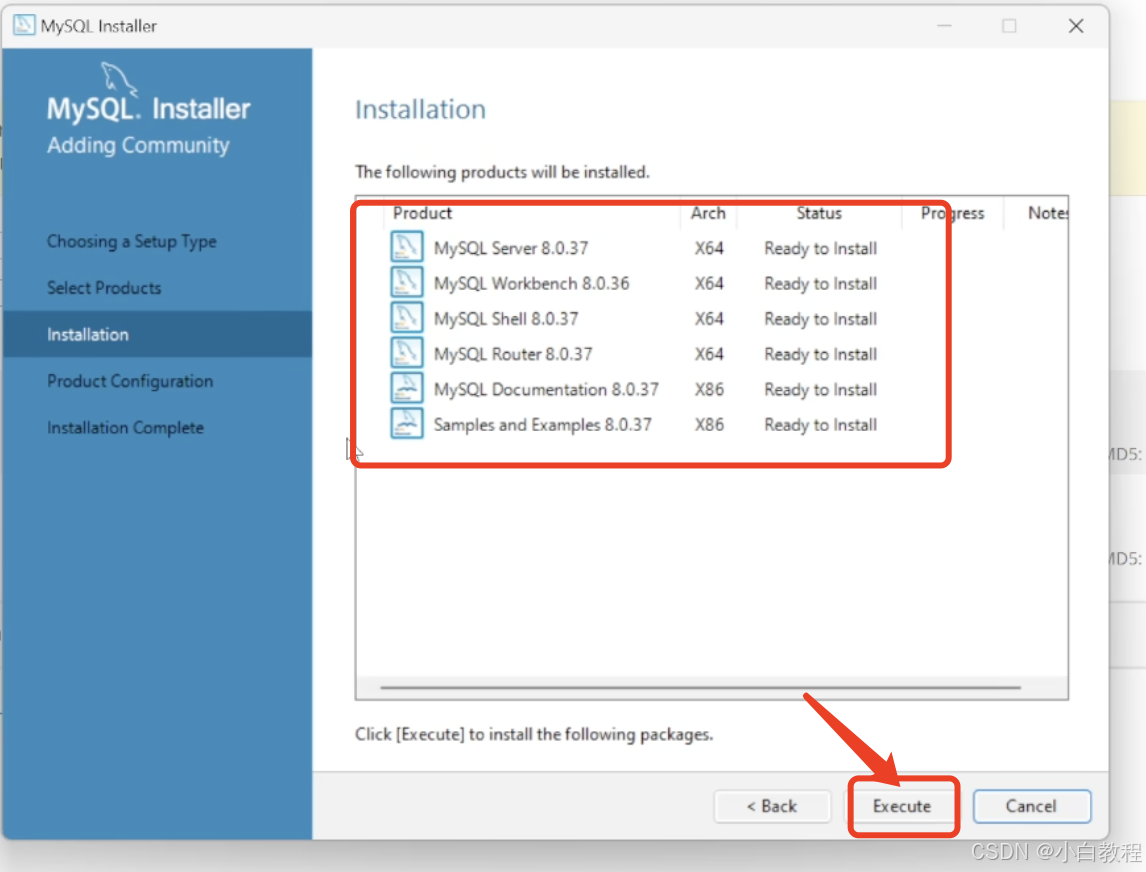Select the Samples and Examples 8.0.37 text

[x=542, y=425]
